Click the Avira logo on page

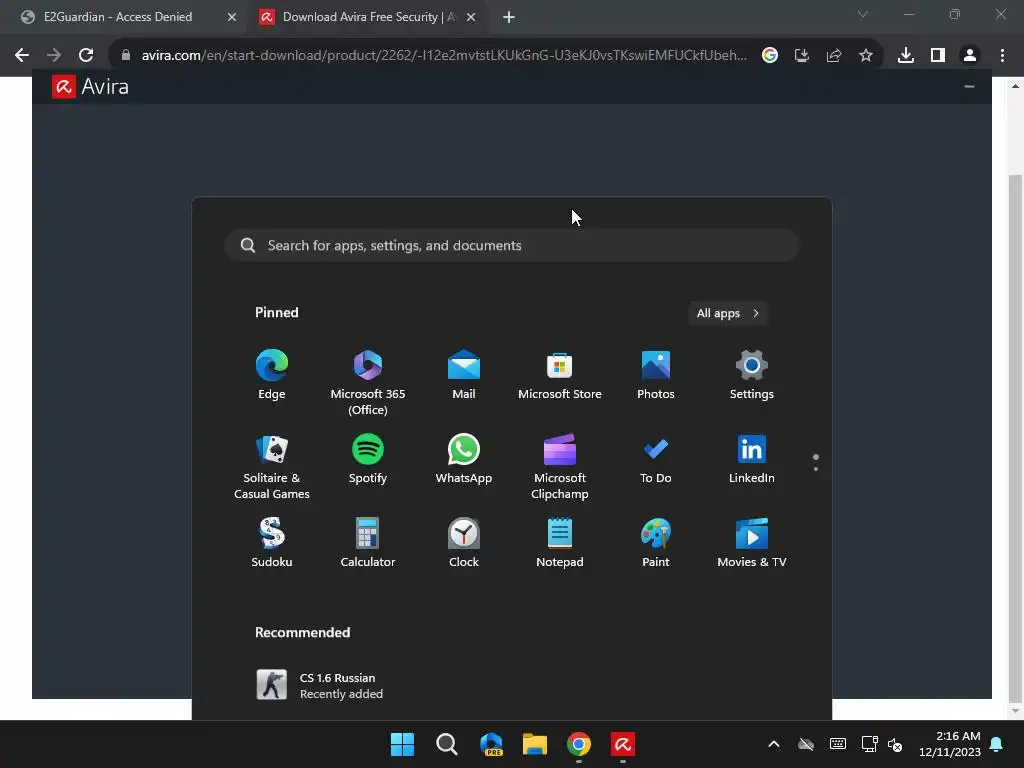pyautogui.click(x=90, y=87)
